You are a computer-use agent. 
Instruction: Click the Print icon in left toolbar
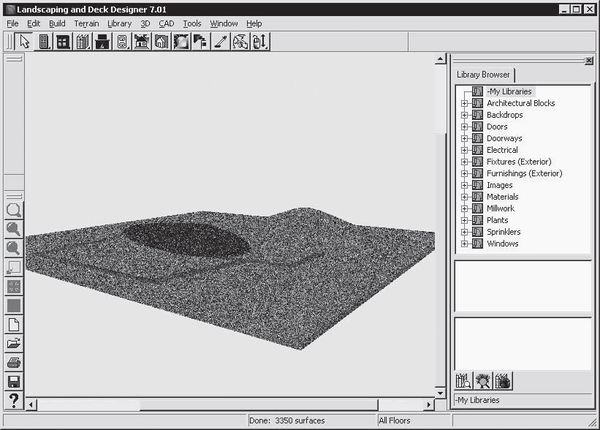tap(15, 363)
